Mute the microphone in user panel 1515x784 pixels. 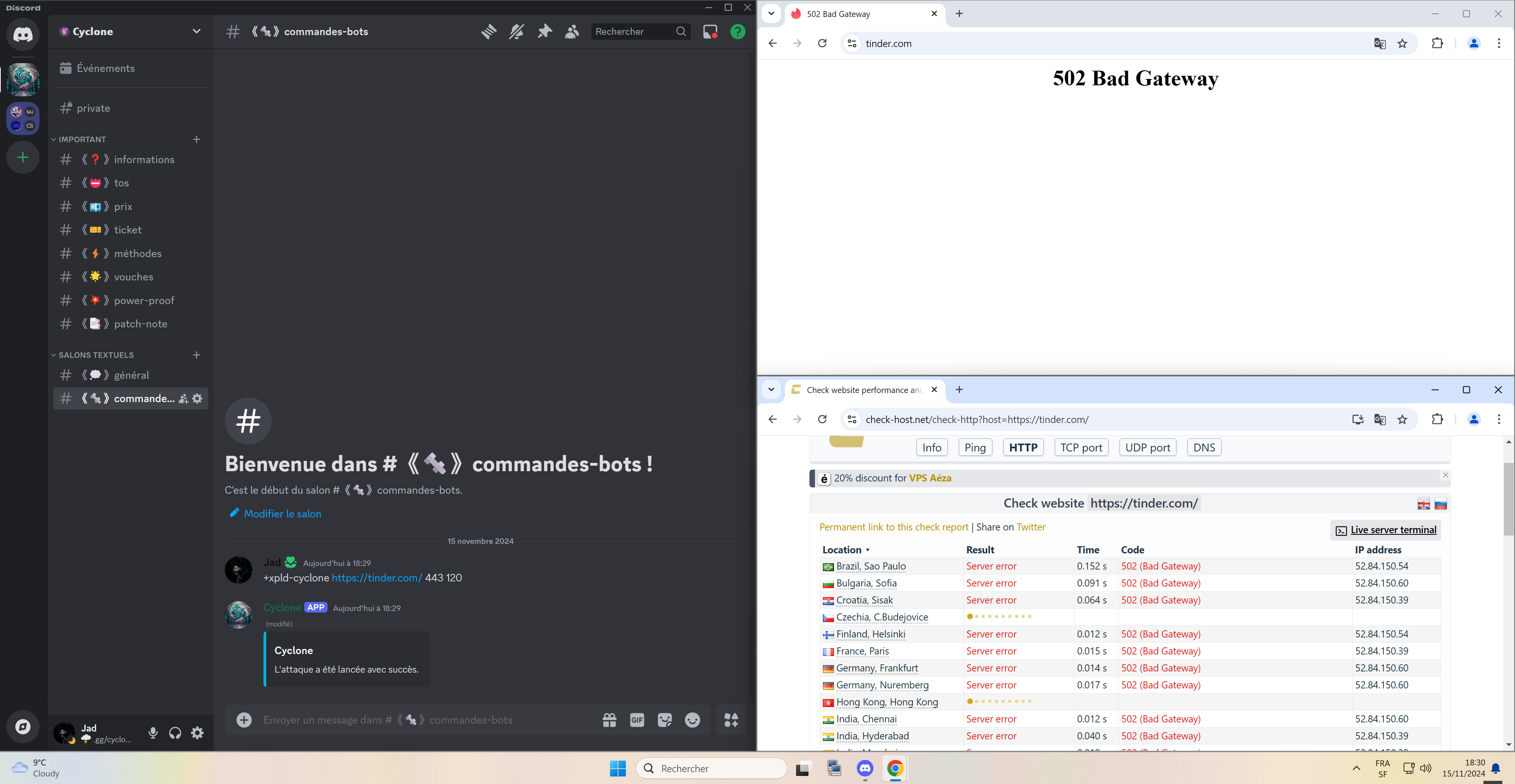(x=153, y=733)
